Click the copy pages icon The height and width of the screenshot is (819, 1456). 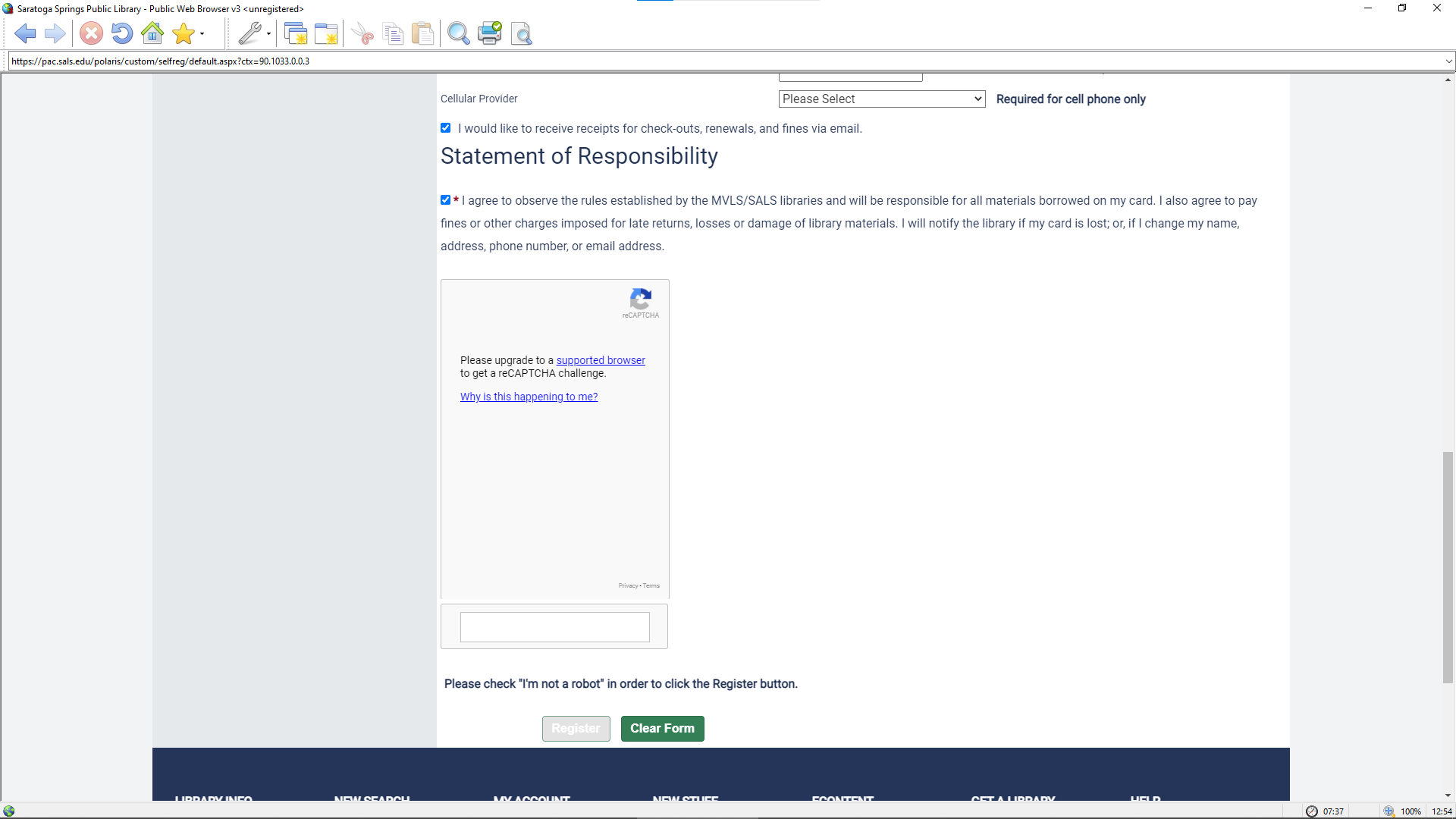point(393,33)
